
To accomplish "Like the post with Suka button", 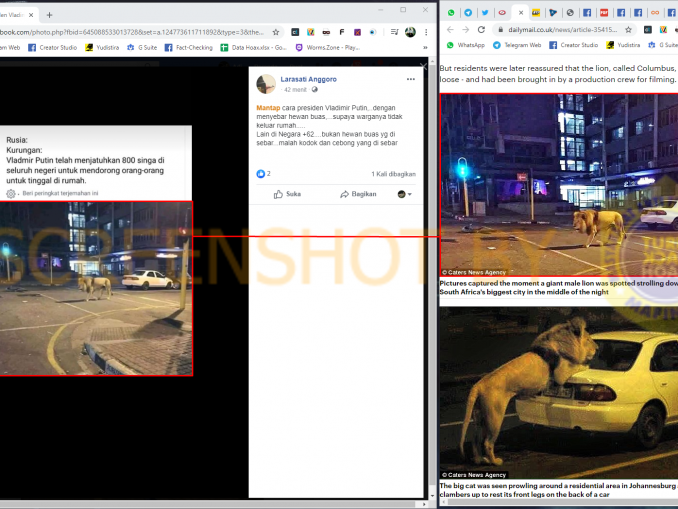I will point(287,194).
